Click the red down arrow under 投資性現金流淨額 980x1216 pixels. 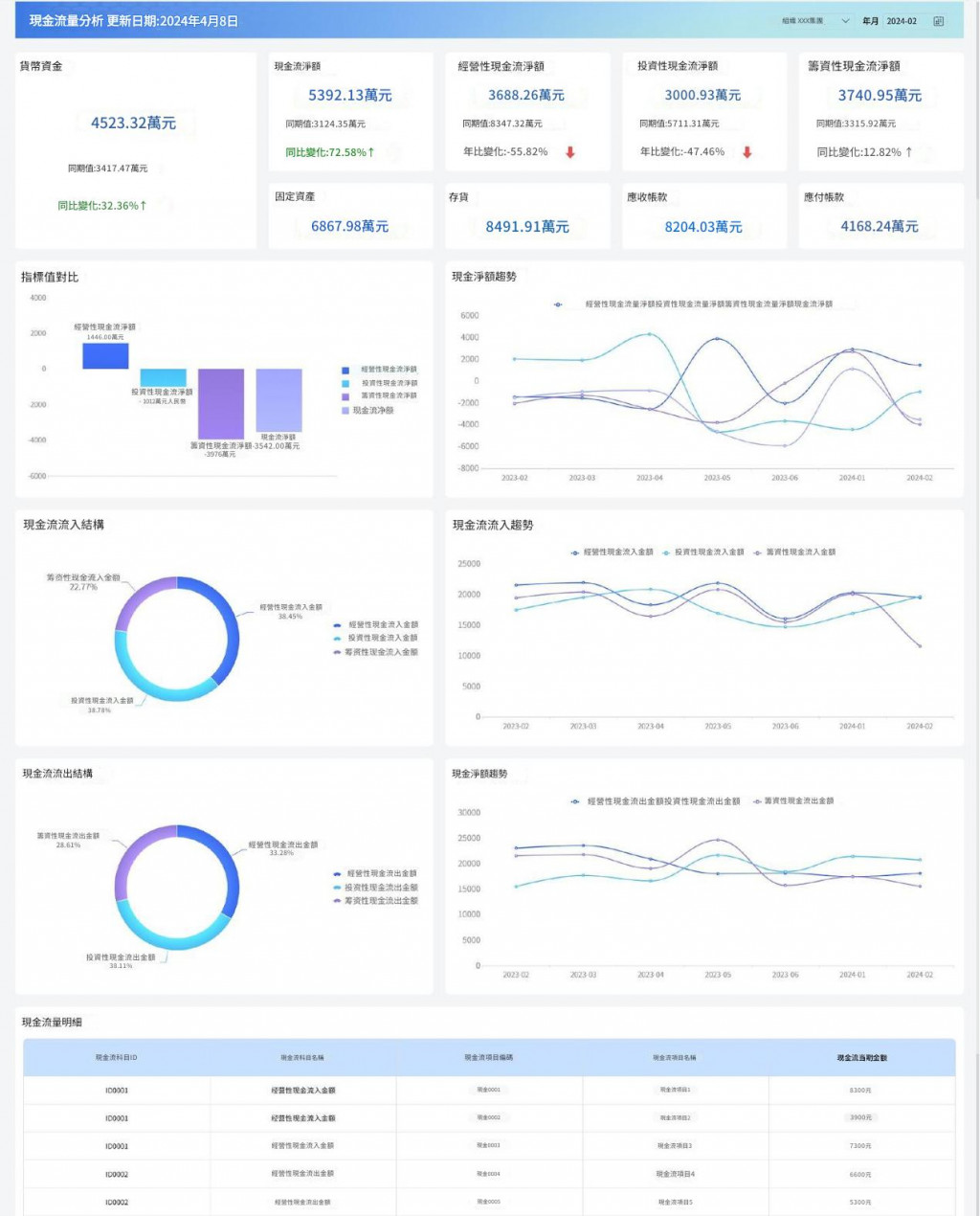click(x=747, y=152)
